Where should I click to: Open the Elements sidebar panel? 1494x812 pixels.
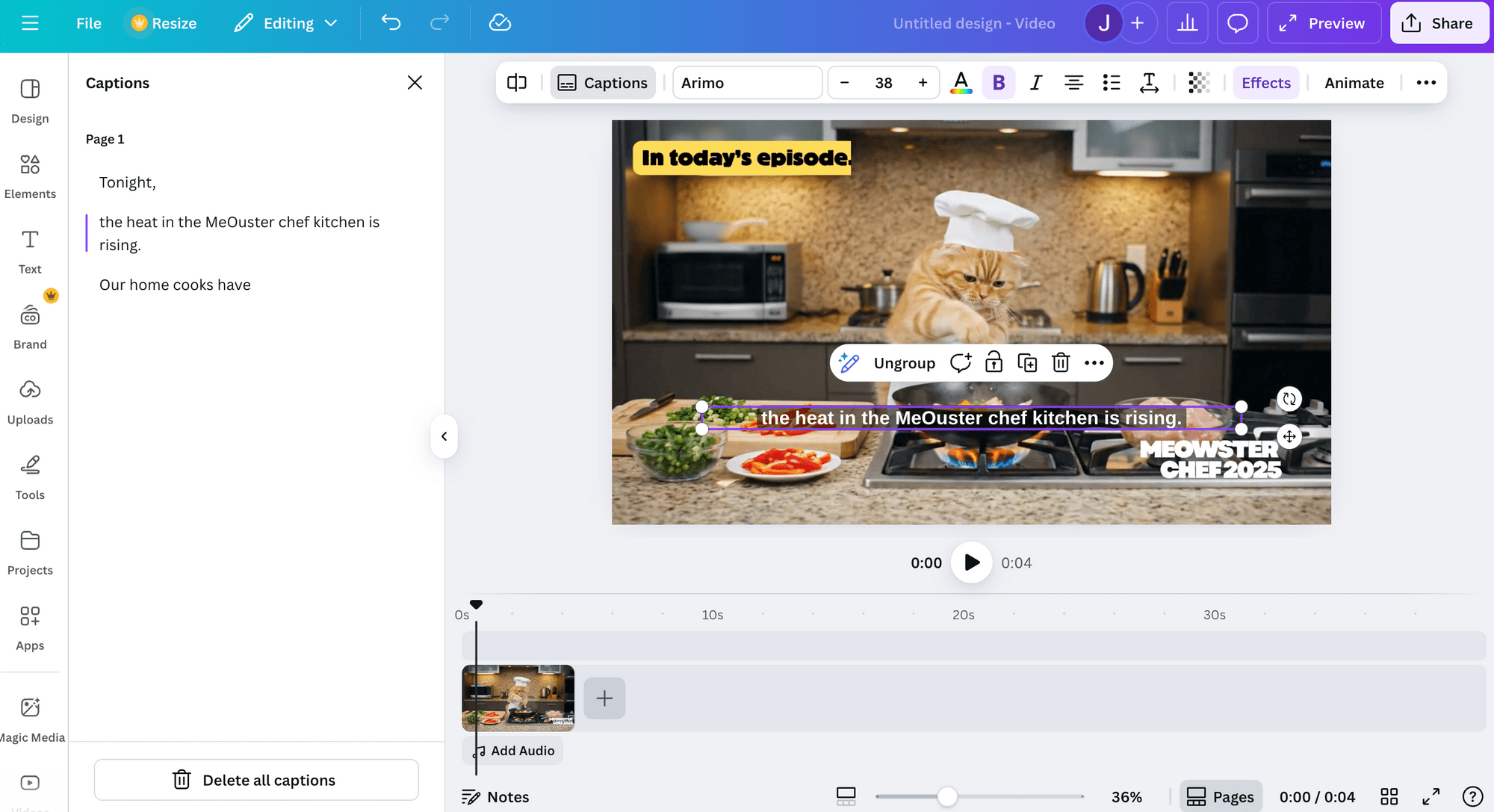pos(30,176)
